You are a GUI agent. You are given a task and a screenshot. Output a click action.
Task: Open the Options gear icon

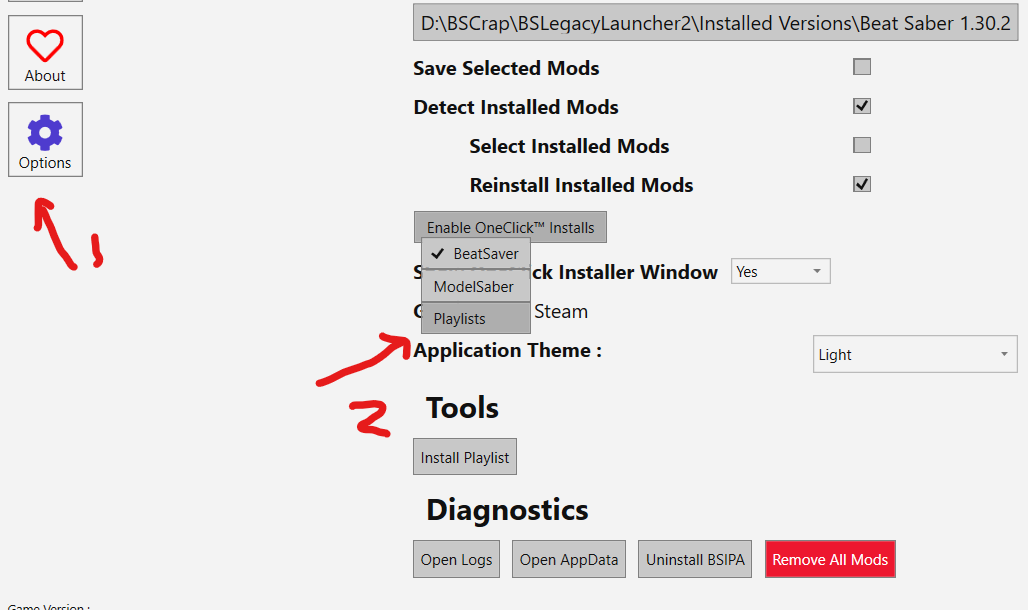point(45,132)
